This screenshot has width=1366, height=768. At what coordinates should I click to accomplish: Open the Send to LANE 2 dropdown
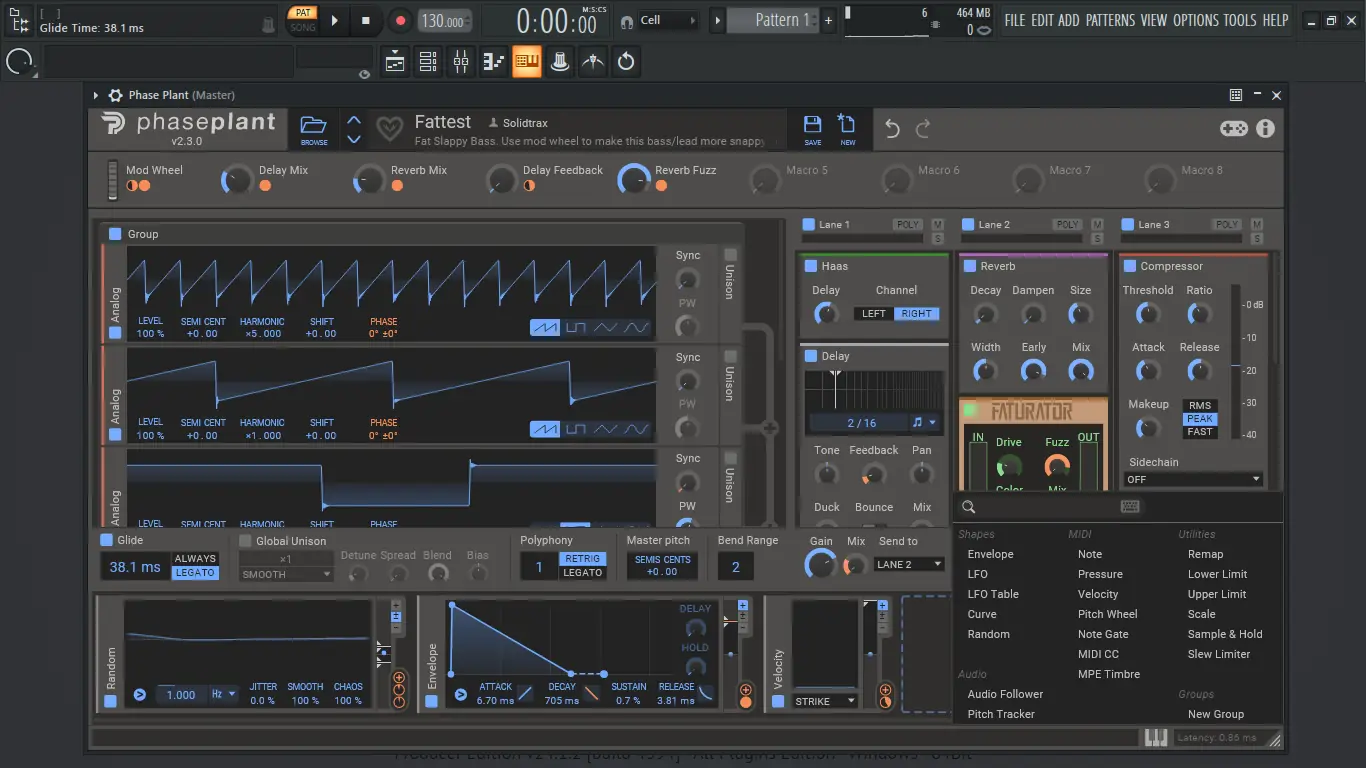908,564
